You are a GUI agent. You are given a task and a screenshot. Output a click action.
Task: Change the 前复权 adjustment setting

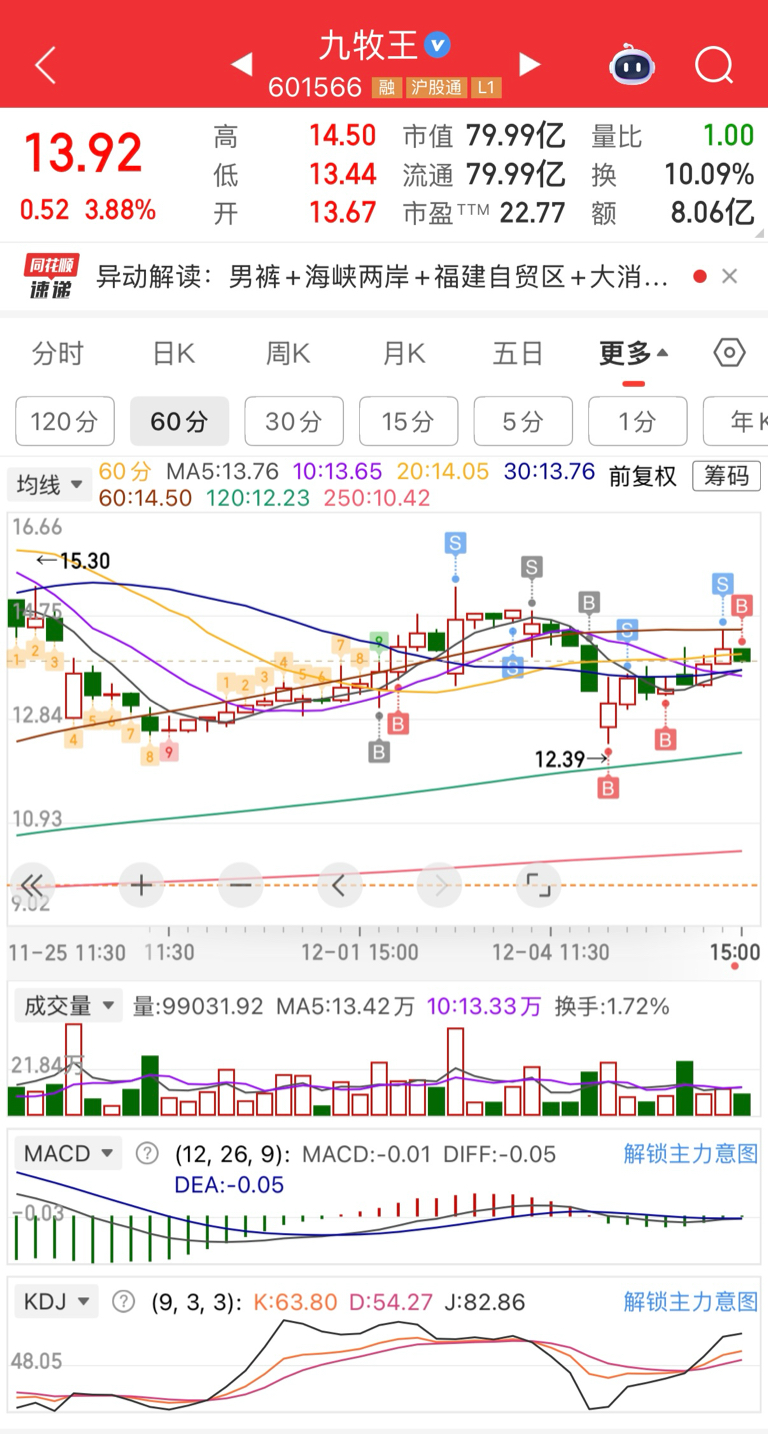(x=643, y=477)
